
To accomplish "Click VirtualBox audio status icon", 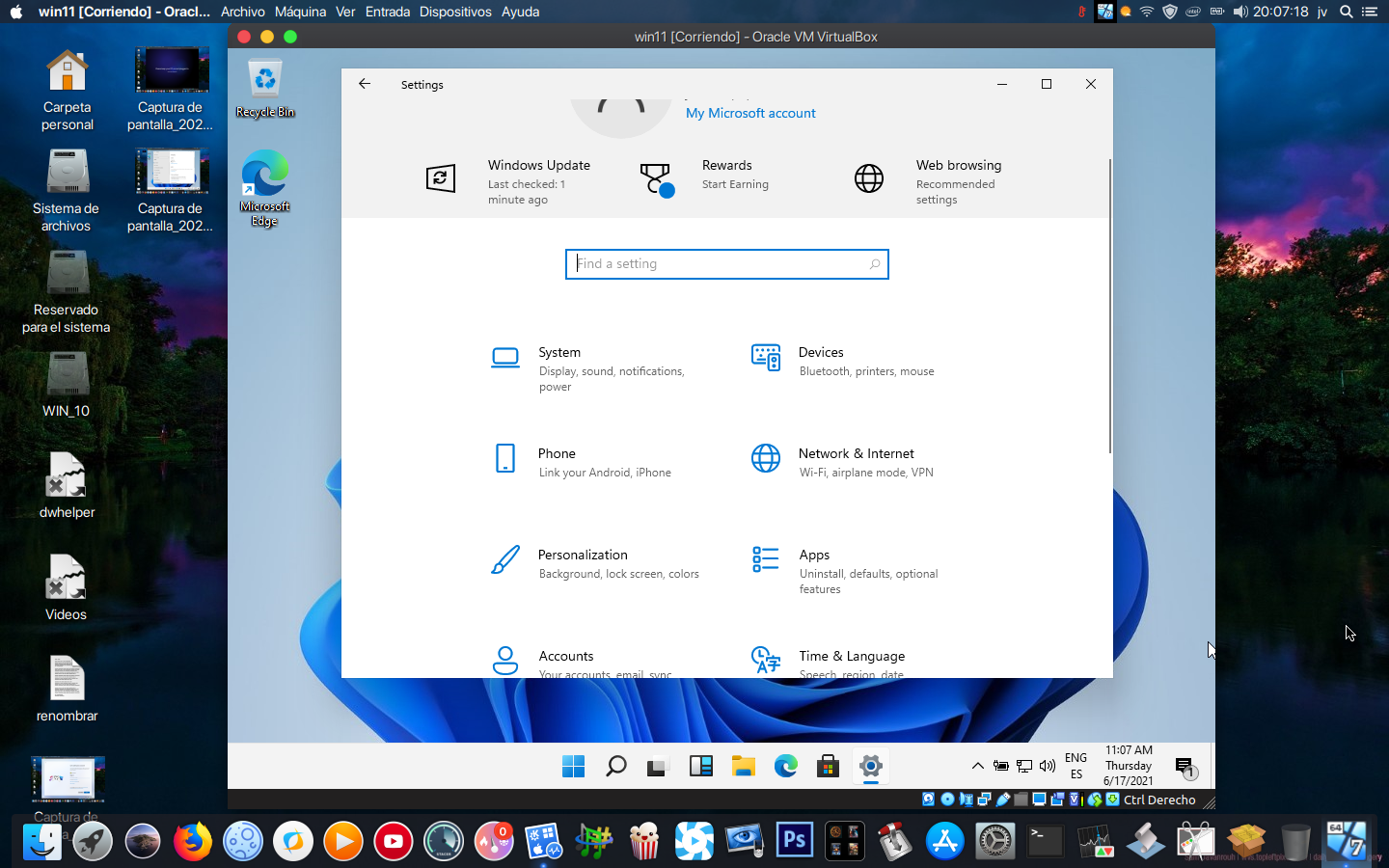I will pyautogui.click(x=966, y=800).
